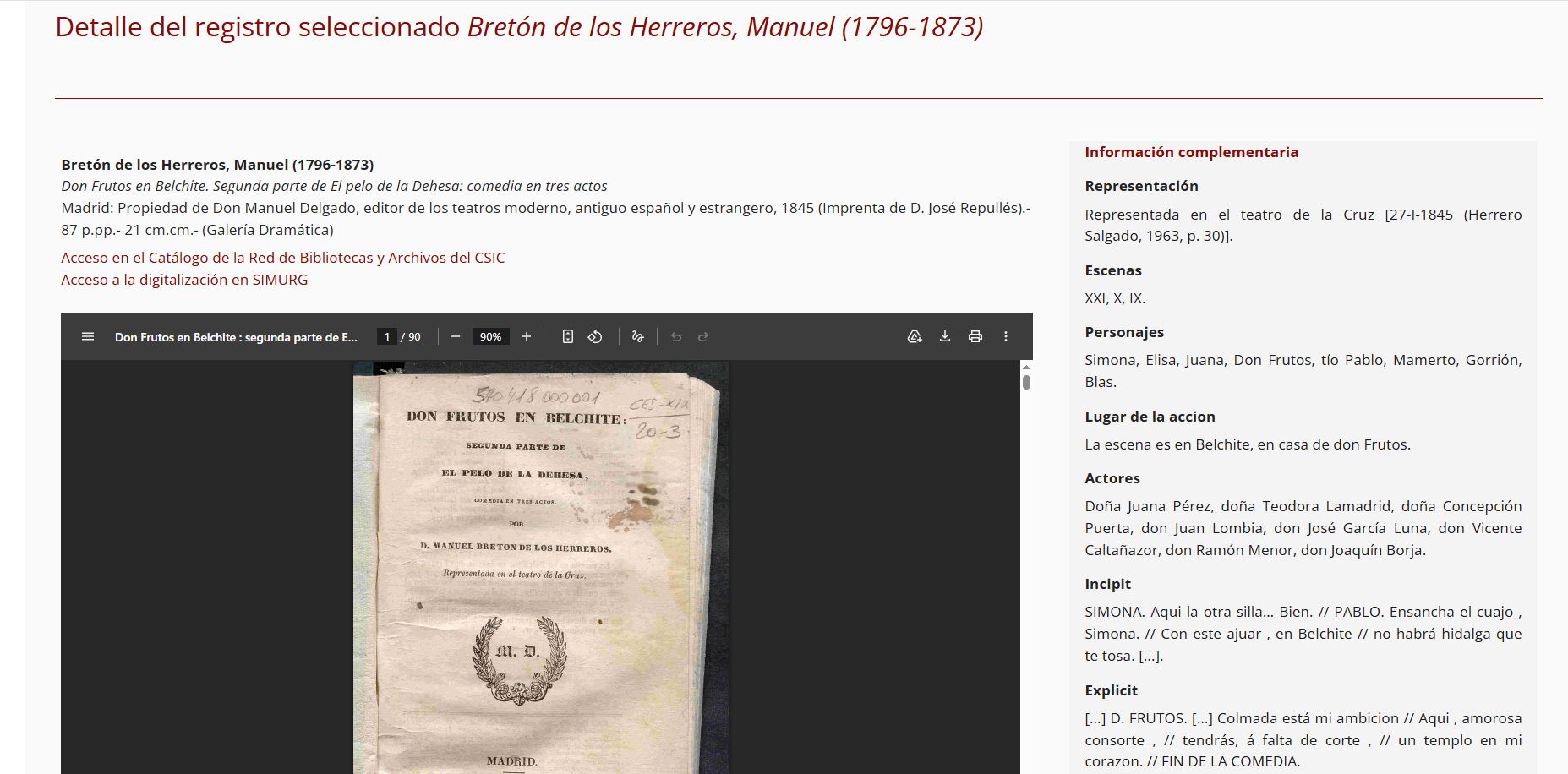Open 'Acceso en el Catálogo de la Red de Bibliotecas'
This screenshot has height=774, width=1568.
click(x=282, y=257)
